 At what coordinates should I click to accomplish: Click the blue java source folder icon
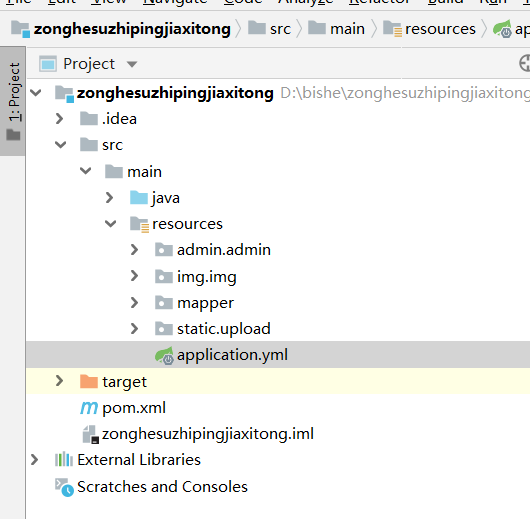[x=139, y=197]
